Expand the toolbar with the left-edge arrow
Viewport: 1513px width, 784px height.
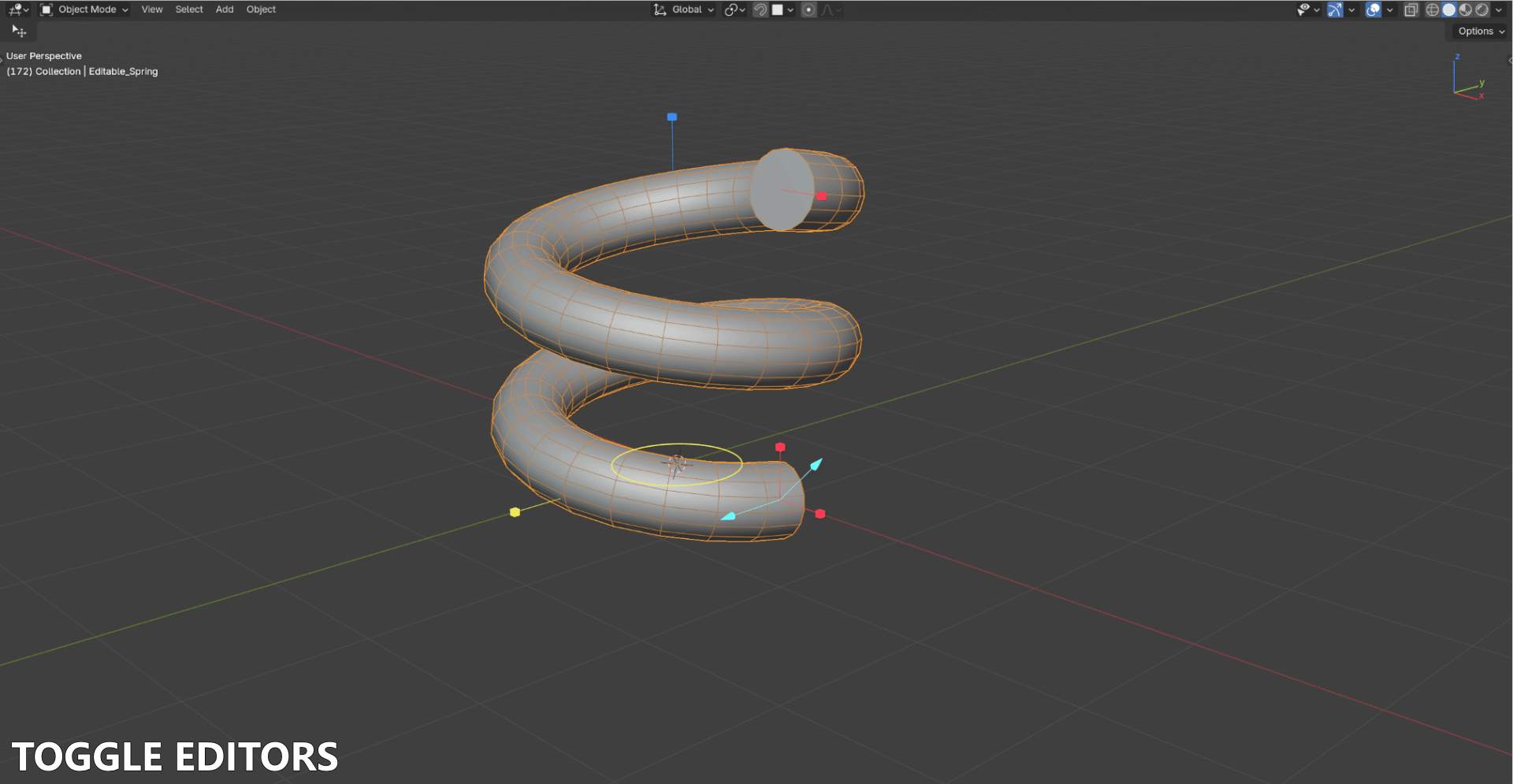pyautogui.click(x=2, y=60)
